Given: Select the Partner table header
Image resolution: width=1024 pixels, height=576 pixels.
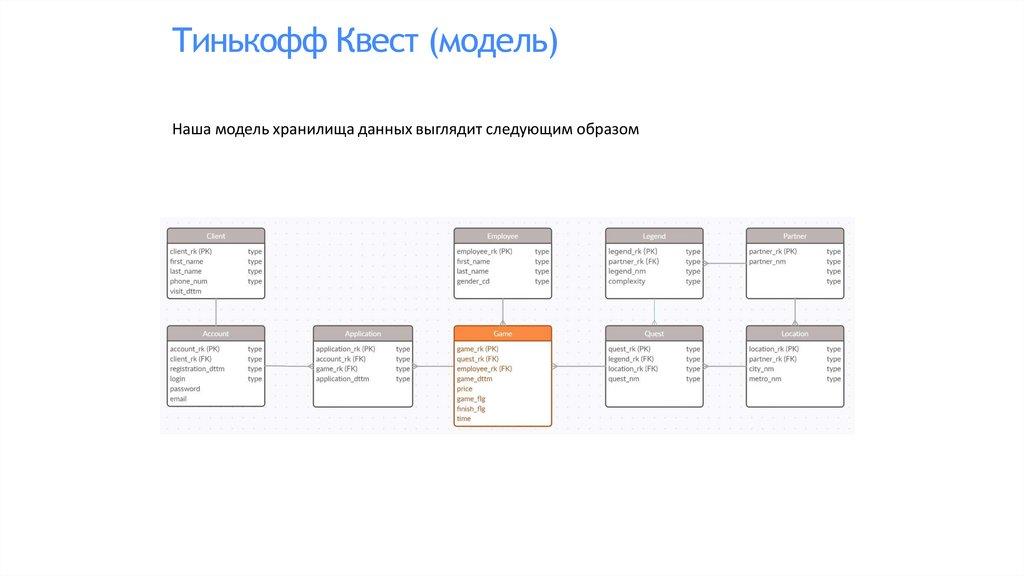Looking at the screenshot, I should (795, 236).
